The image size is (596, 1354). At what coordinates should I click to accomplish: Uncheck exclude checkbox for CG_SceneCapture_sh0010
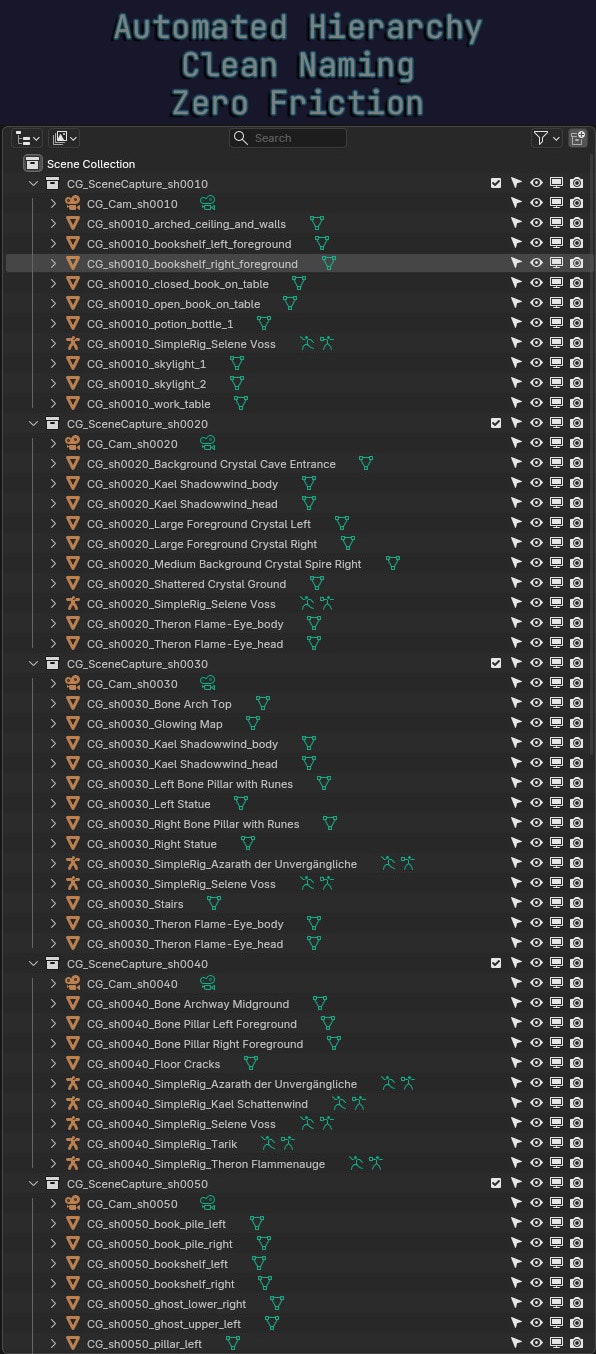496,184
